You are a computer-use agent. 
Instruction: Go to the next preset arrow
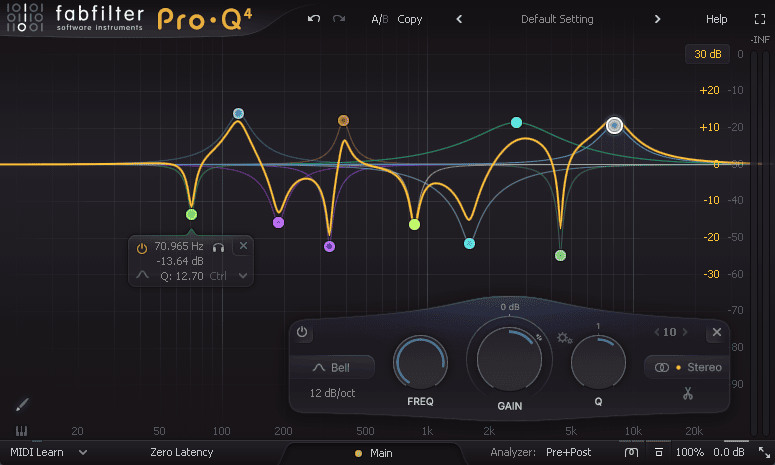pyautogui.click(x=657, y=19)
